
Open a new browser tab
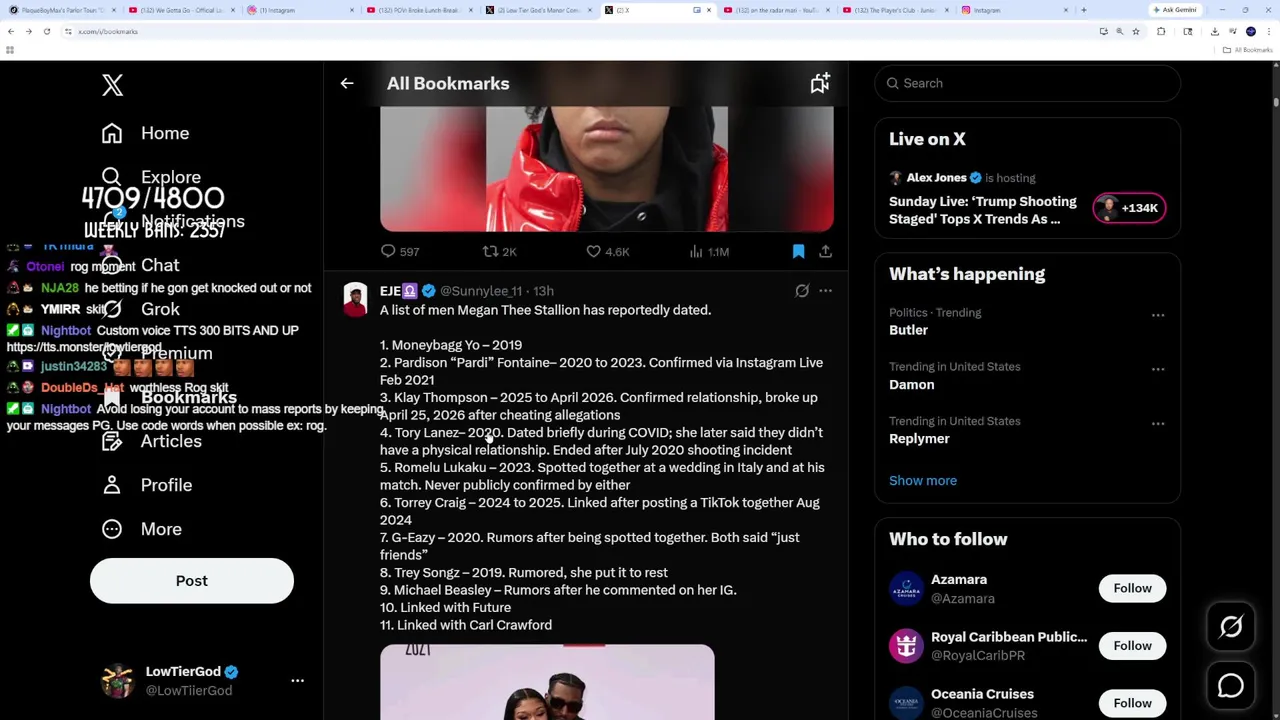point(1084,10)
